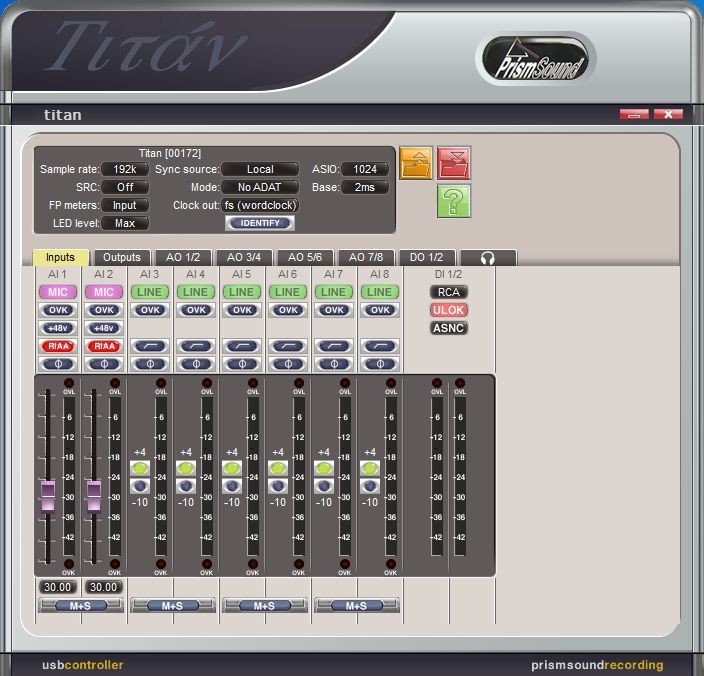Toggle +48v phantom power on AI 2
704x676 pixels.
tap(104, 328)
